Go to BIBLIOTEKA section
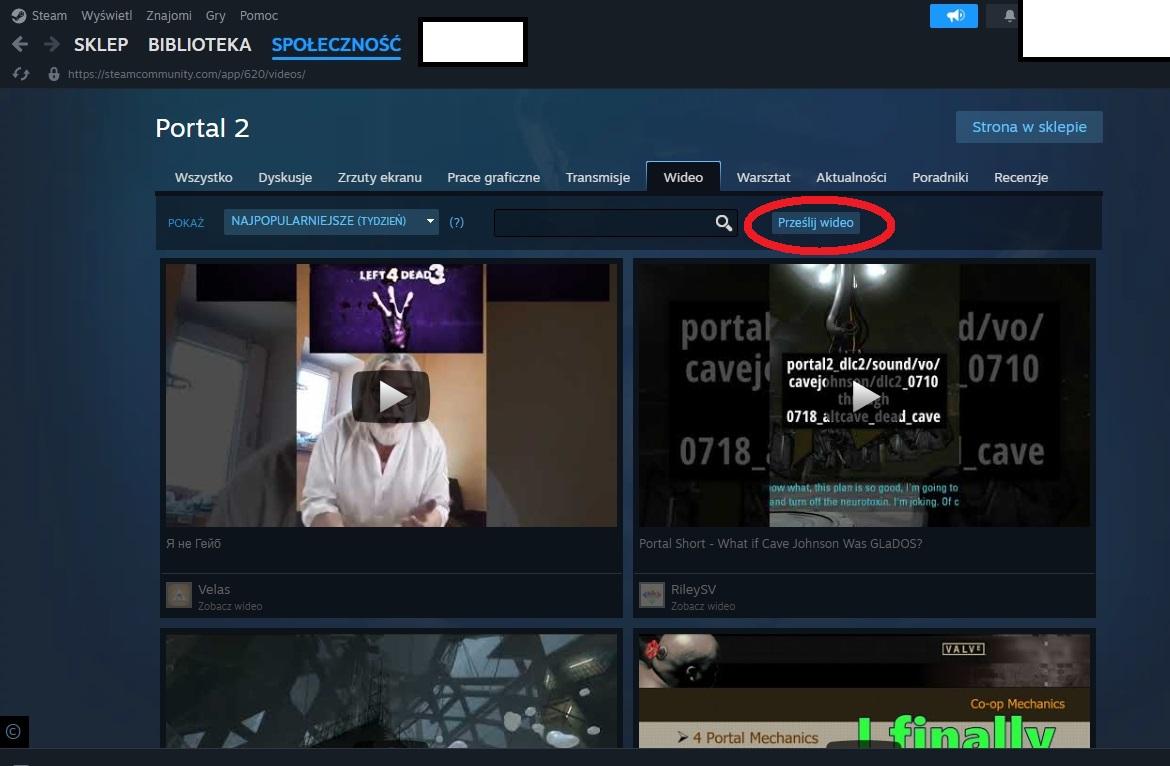The width and height of the screenshot is (1170, 766). coord(199,45)
